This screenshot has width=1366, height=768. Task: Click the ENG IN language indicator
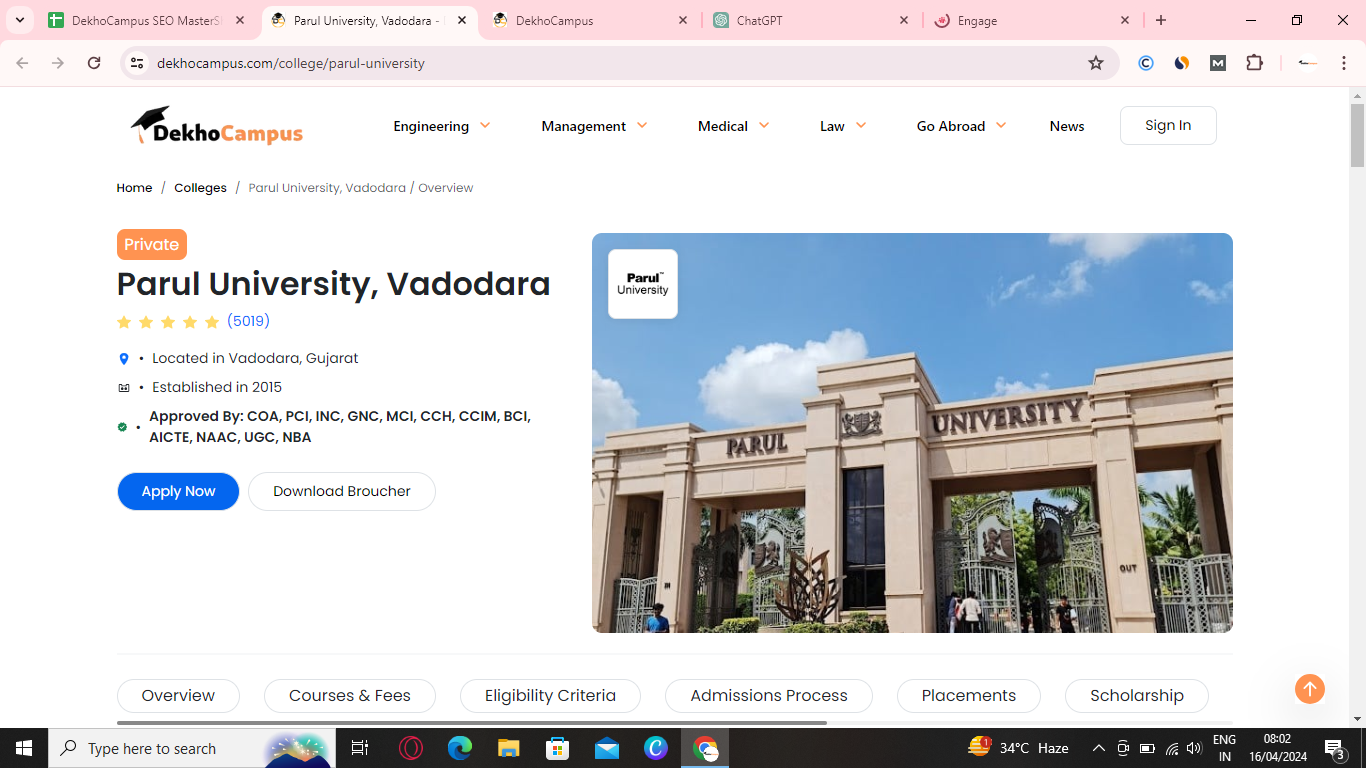pos(1225,748)
